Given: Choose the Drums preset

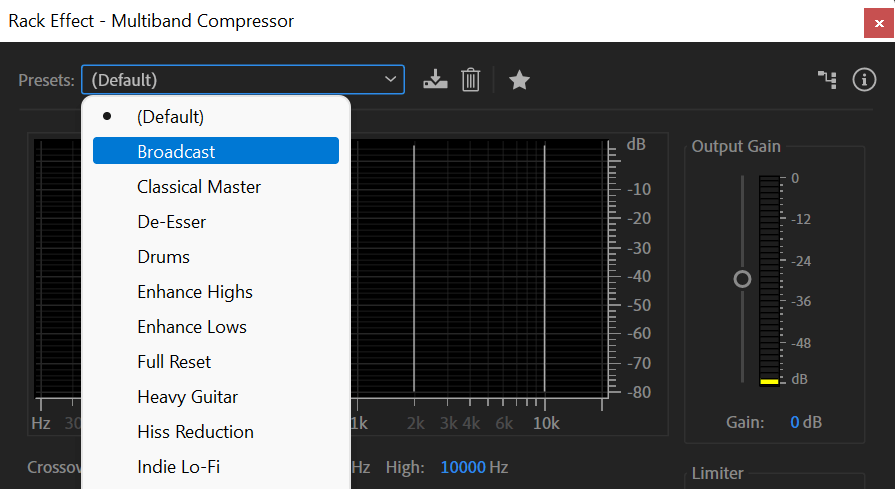Looking at the screenshot, I should coord(216,257).
